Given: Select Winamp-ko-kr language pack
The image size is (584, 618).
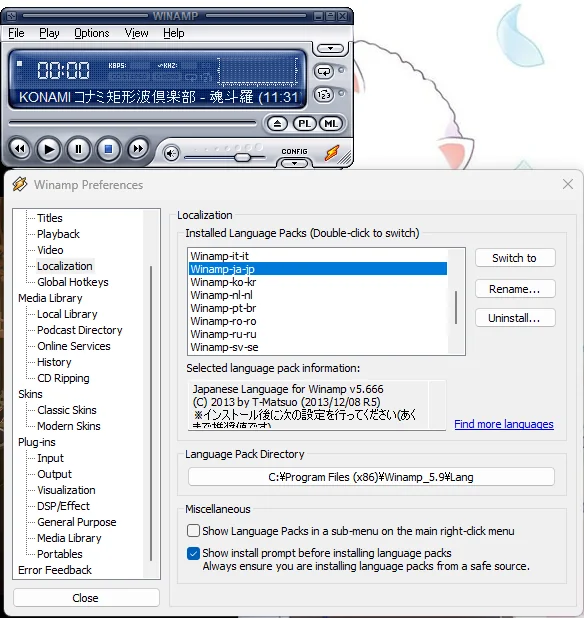Looking at the screenshot, I should [318, 282].
